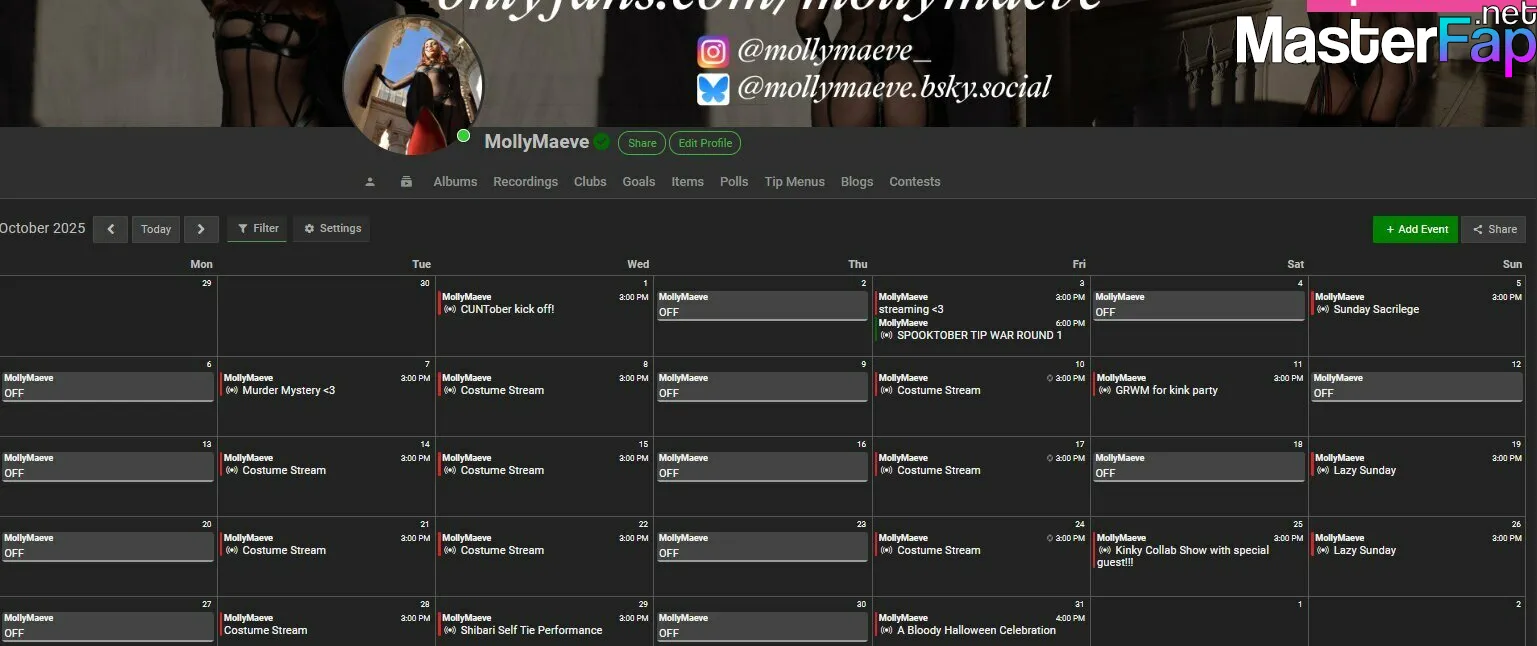Open the Tip Menus tab
Viewport: 1537px width, 646px height.
[794, 182]
